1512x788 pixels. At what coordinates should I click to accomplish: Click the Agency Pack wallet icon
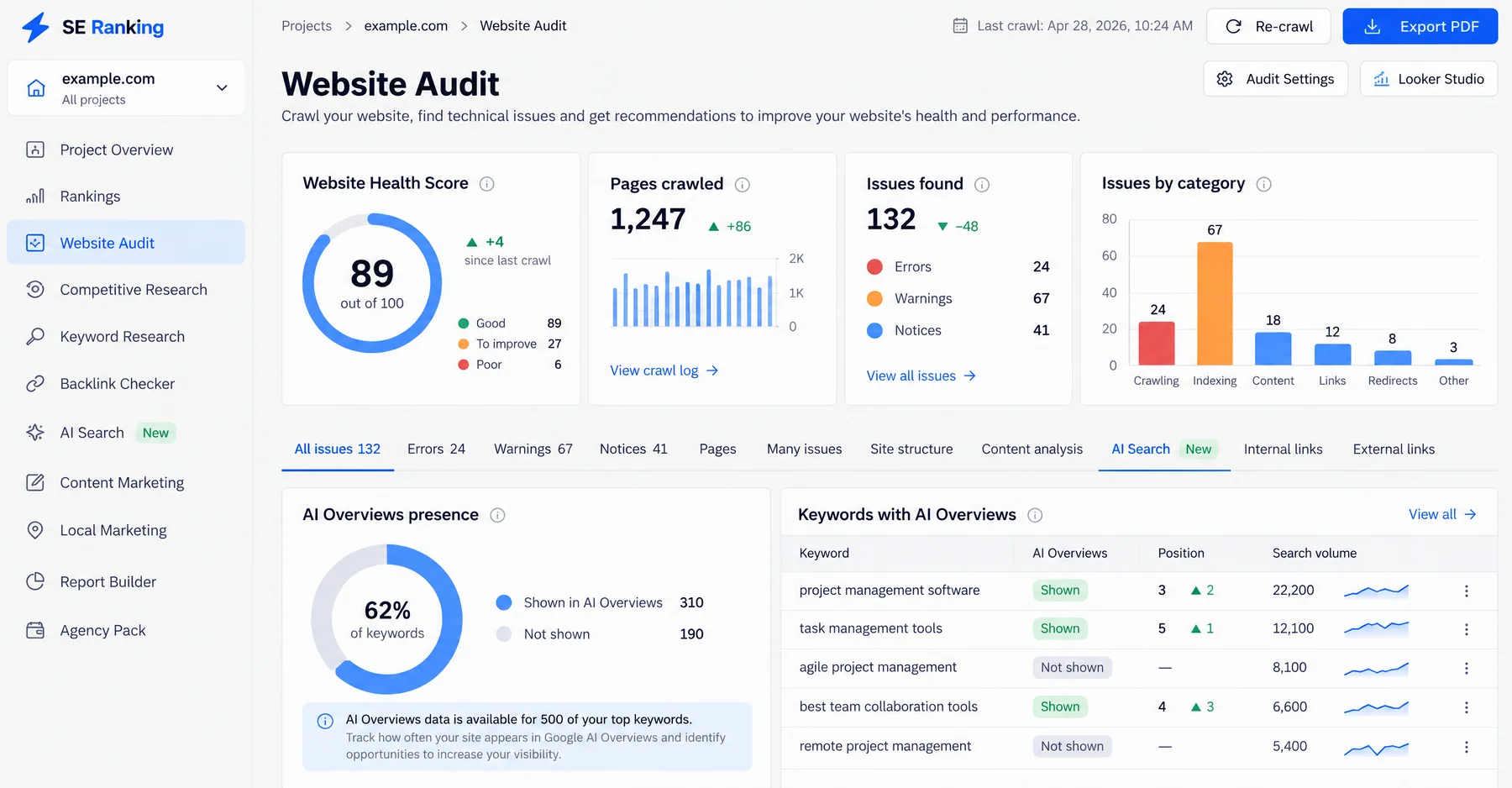click(35, 630)
